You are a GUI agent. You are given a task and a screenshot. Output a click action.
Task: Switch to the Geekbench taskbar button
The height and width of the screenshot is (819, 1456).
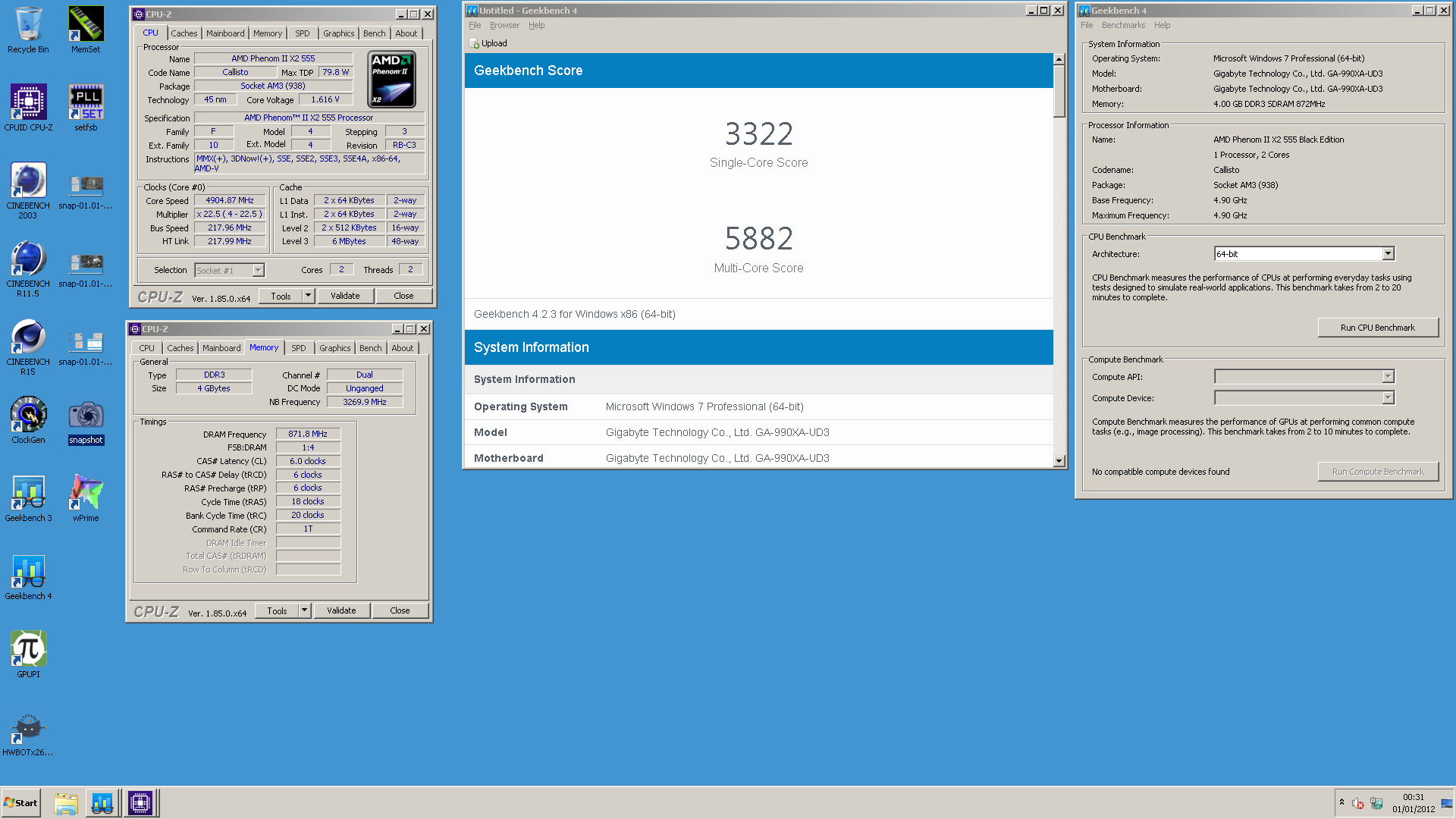[102, 803]
